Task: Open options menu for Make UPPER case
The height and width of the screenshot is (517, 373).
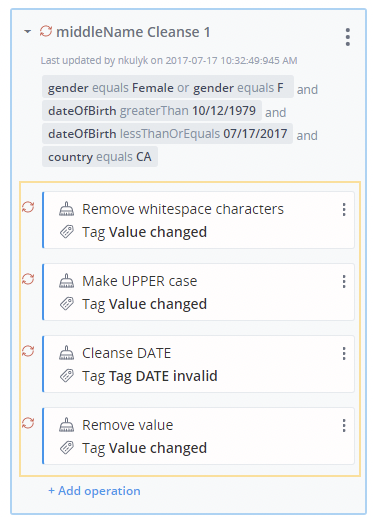Action: pos(344,281)
